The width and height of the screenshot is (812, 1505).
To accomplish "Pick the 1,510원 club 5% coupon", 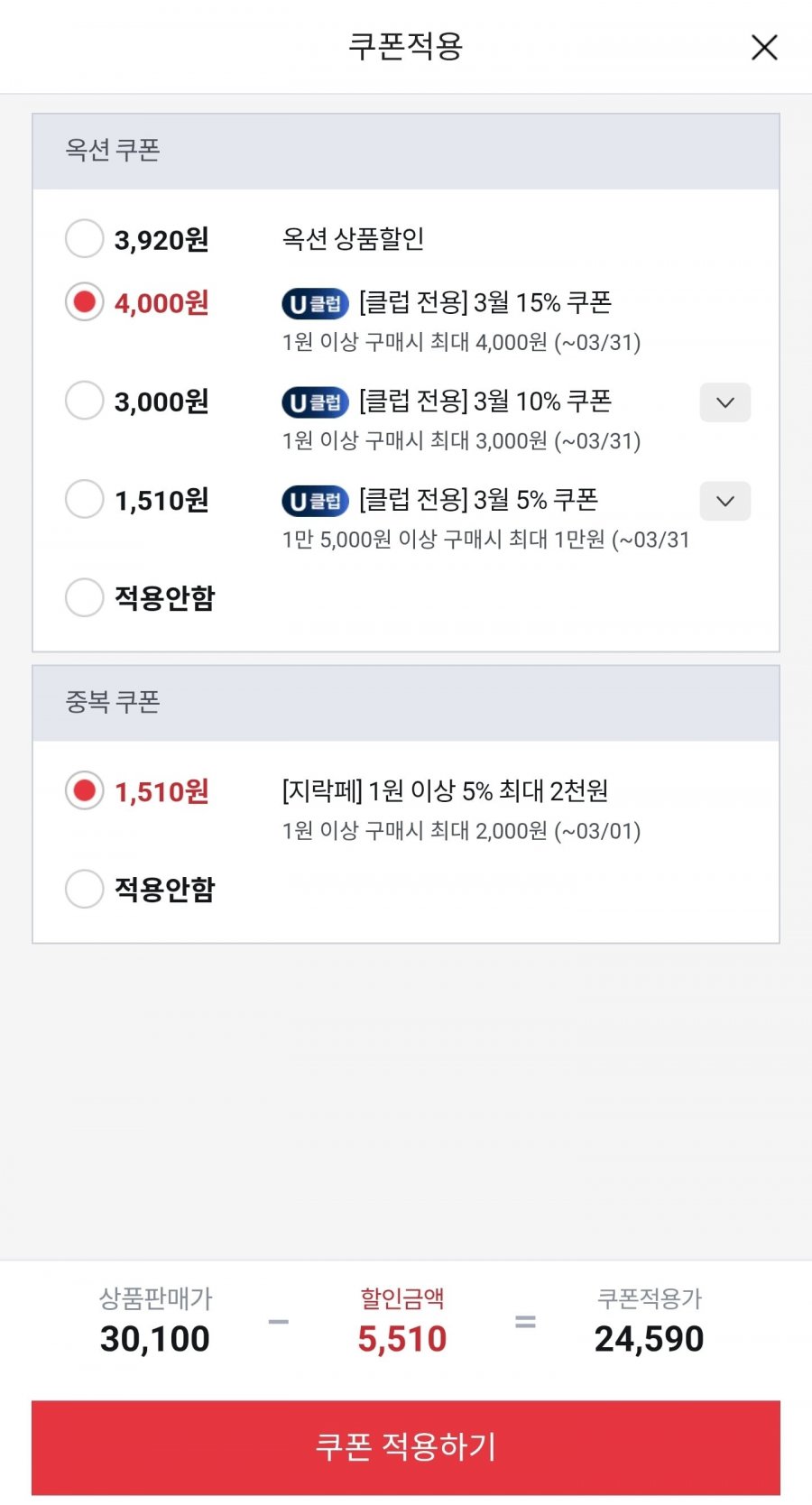I will coord(85,499).
